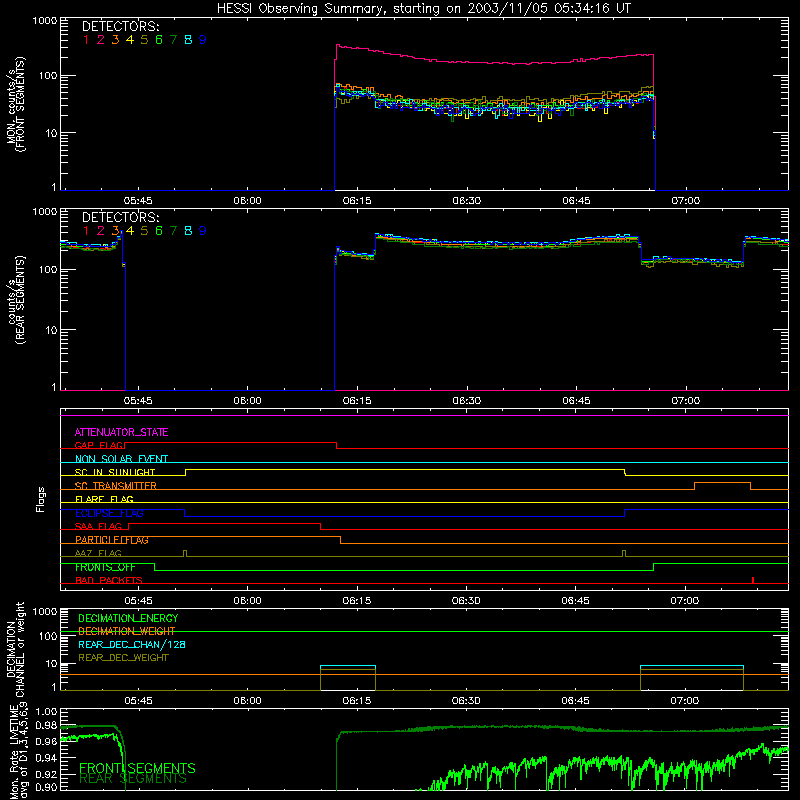The width and height of the screenshot is (800, 800).
Task: Click the 06:15 tick label under the rear segments plot
Action: [x=357, y=401]
